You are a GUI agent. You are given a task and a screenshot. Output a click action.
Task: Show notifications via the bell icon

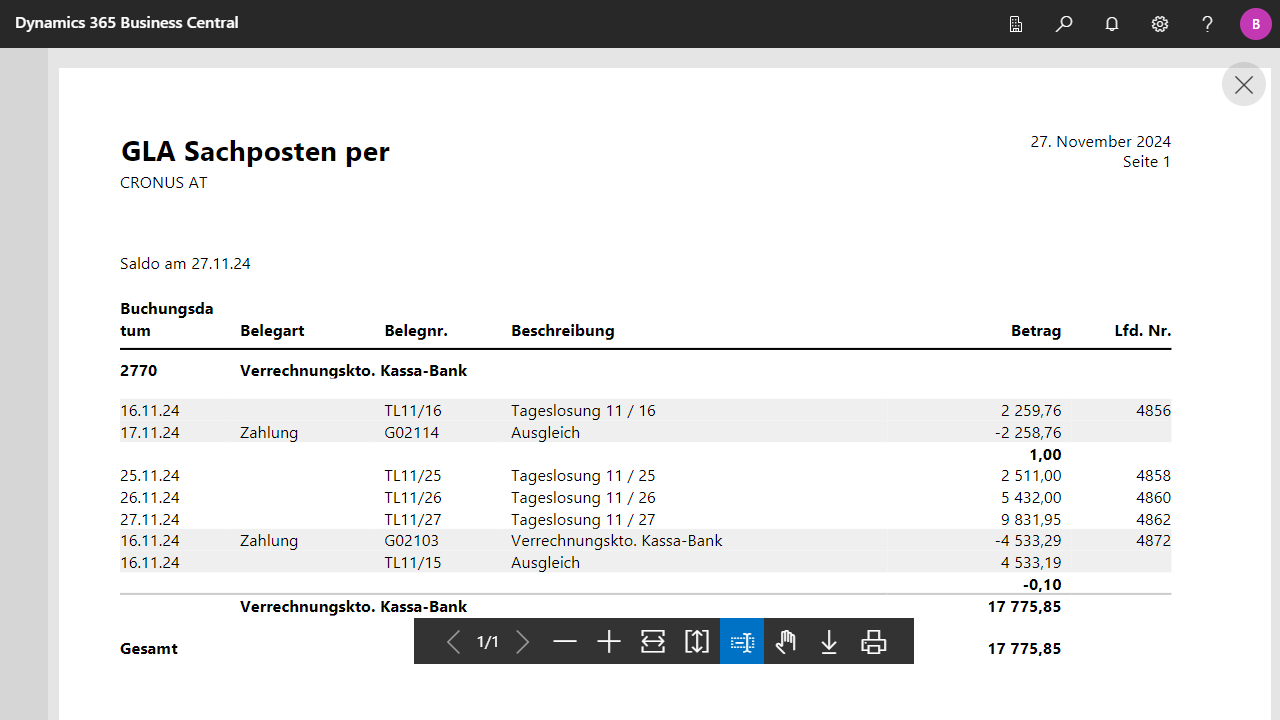[1112, 24]
